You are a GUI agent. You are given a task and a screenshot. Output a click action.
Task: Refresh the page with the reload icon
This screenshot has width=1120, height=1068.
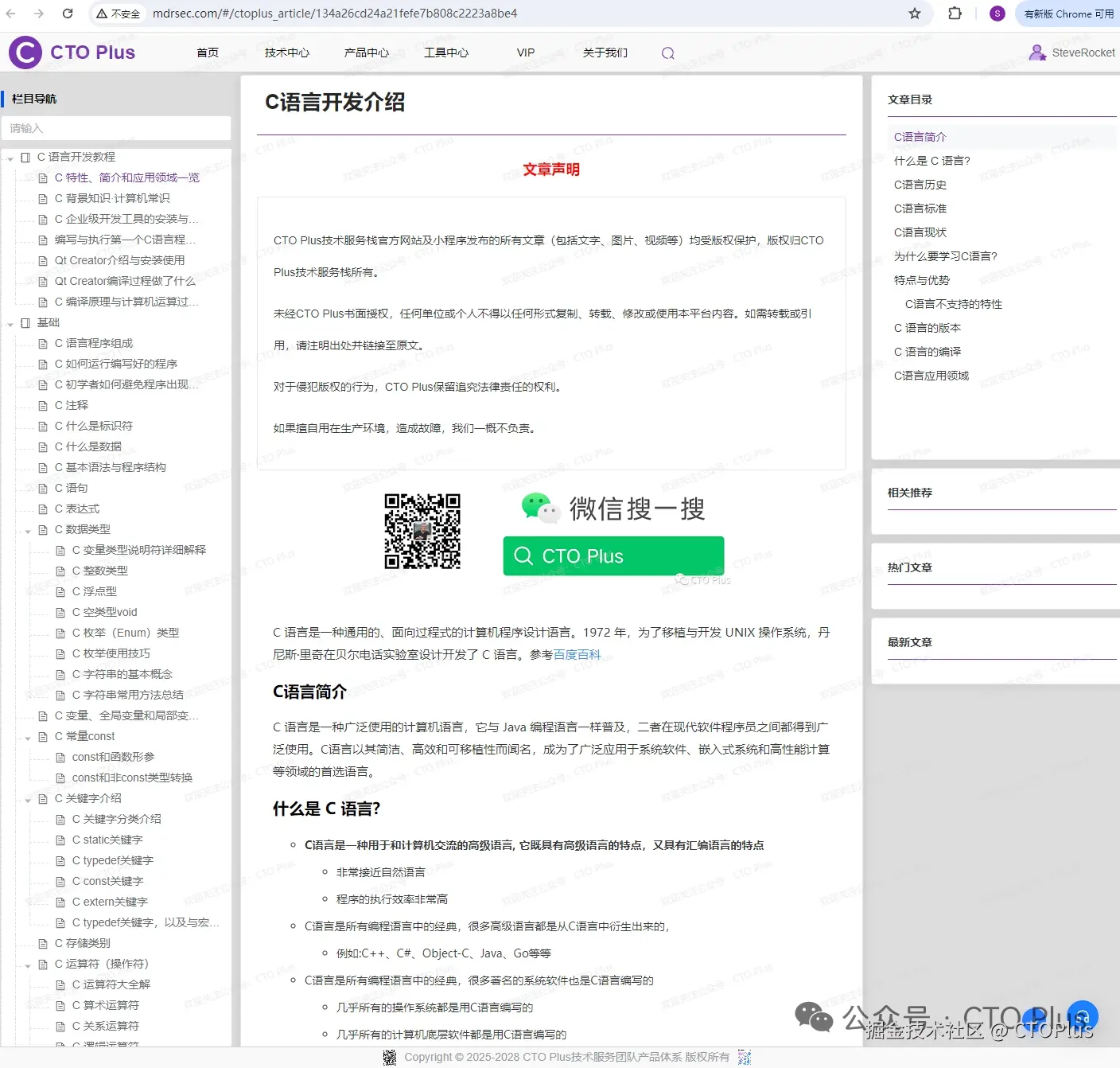(x=67, y=13)
